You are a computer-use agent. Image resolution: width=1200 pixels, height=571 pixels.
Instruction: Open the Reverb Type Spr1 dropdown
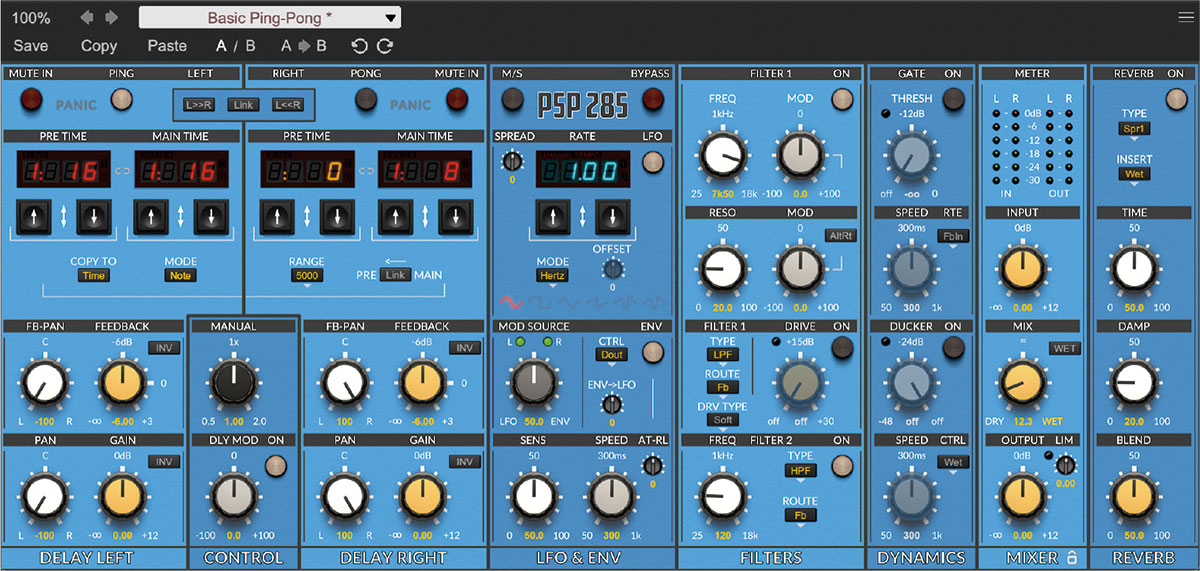1134,129
